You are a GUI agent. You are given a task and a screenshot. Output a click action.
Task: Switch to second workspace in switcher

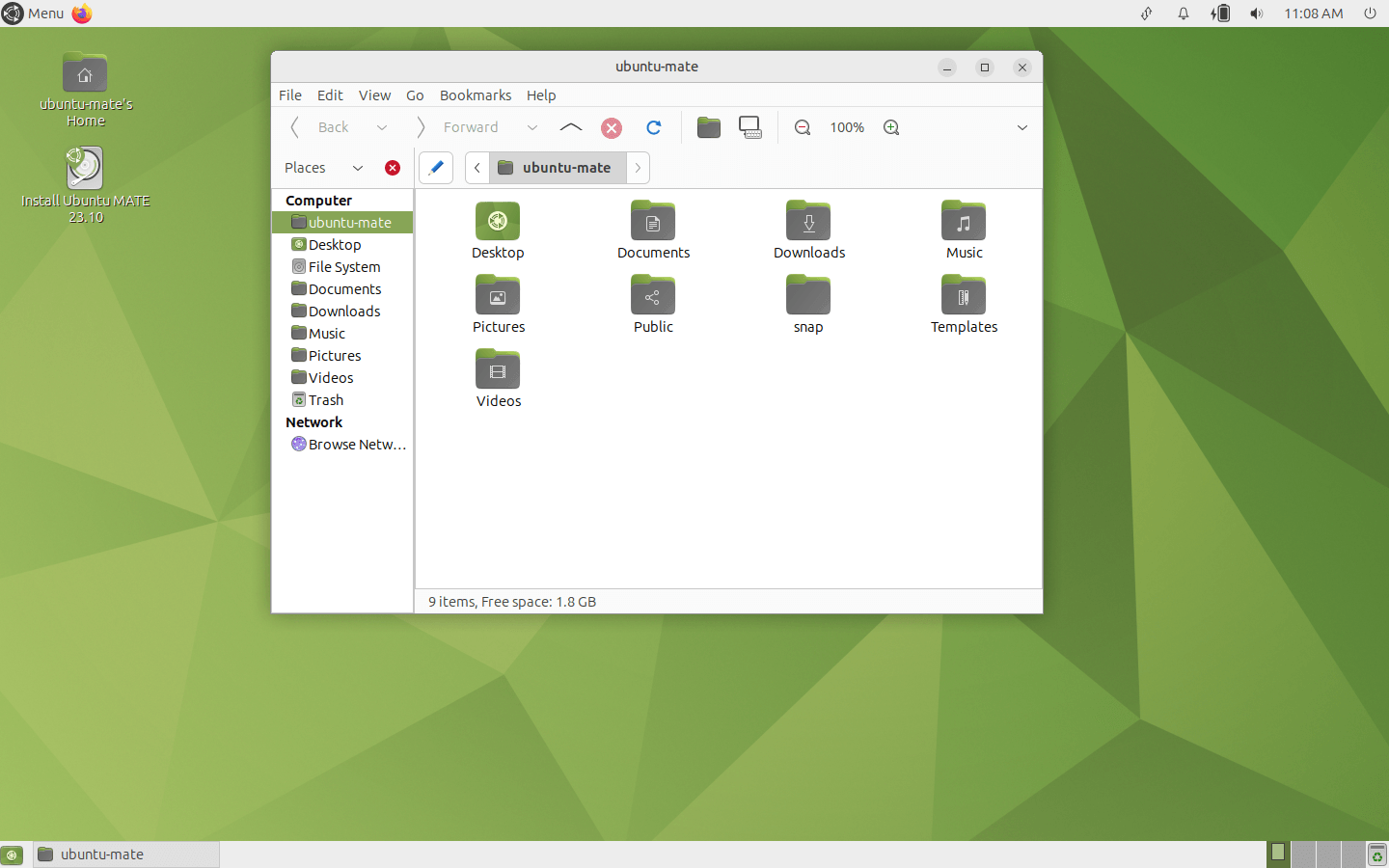click(x=1303, y=854)
